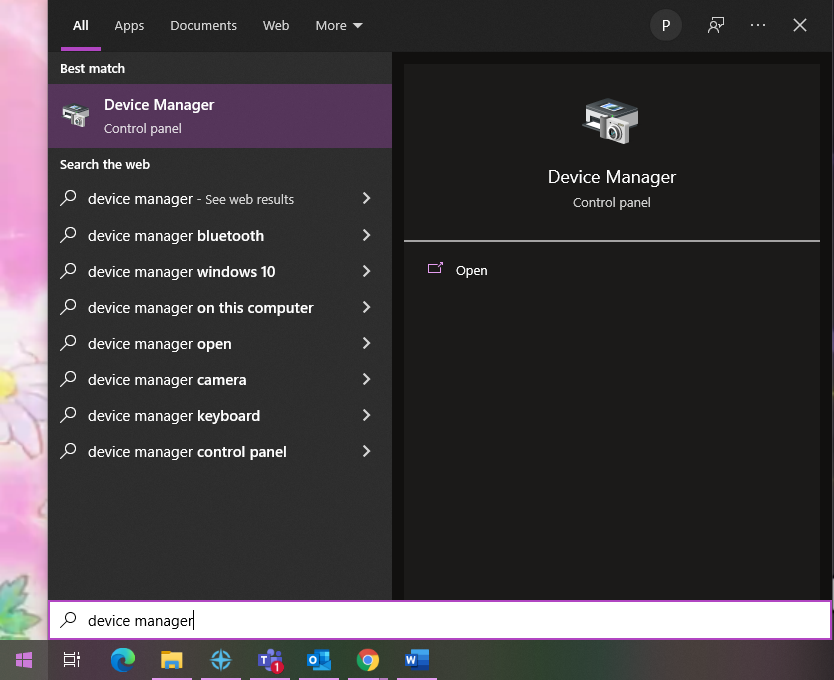Select 'device manager - See web results'
Image resolution: width=834 pixels, height=680 pixels.
pyautogui.click(x=190, y=199)
